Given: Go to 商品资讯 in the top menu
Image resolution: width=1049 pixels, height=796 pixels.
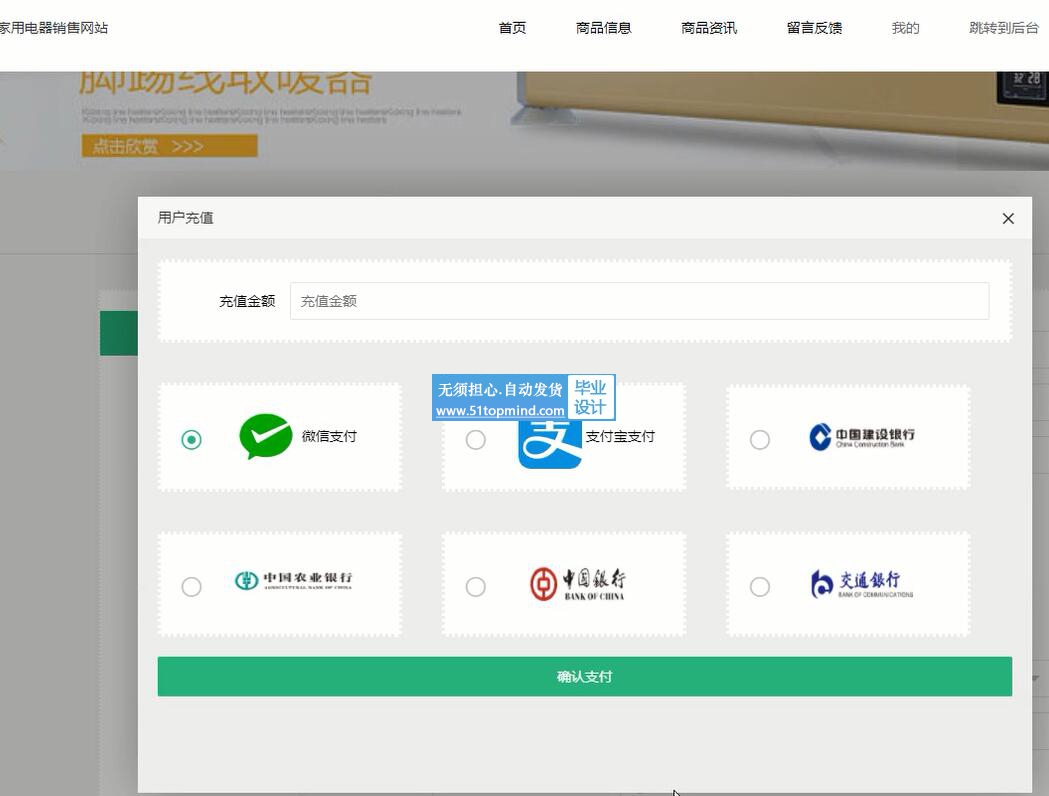Looking at the screenshot, I should pos(709,28).
